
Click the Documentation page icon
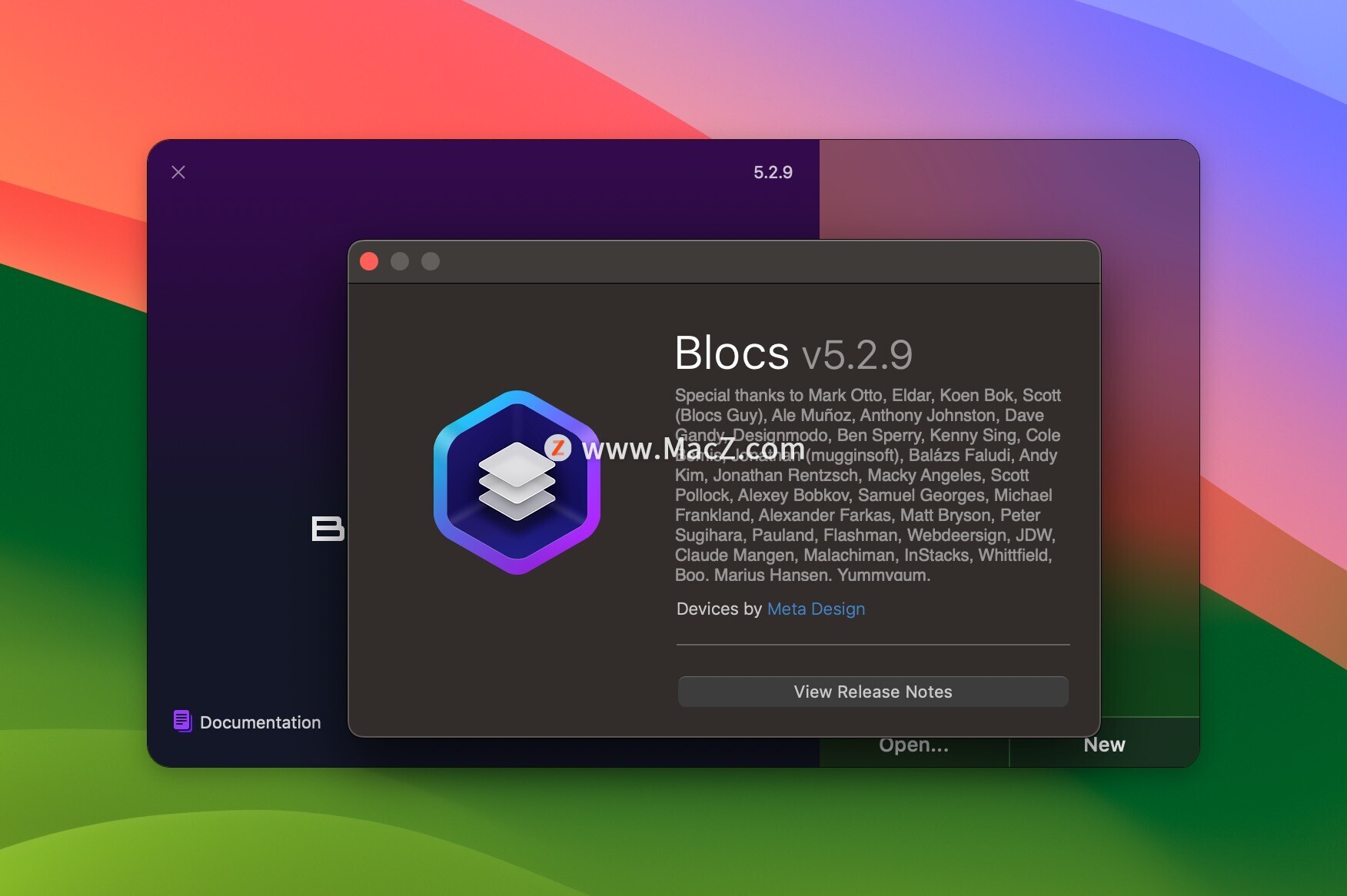tap(182, 721)
